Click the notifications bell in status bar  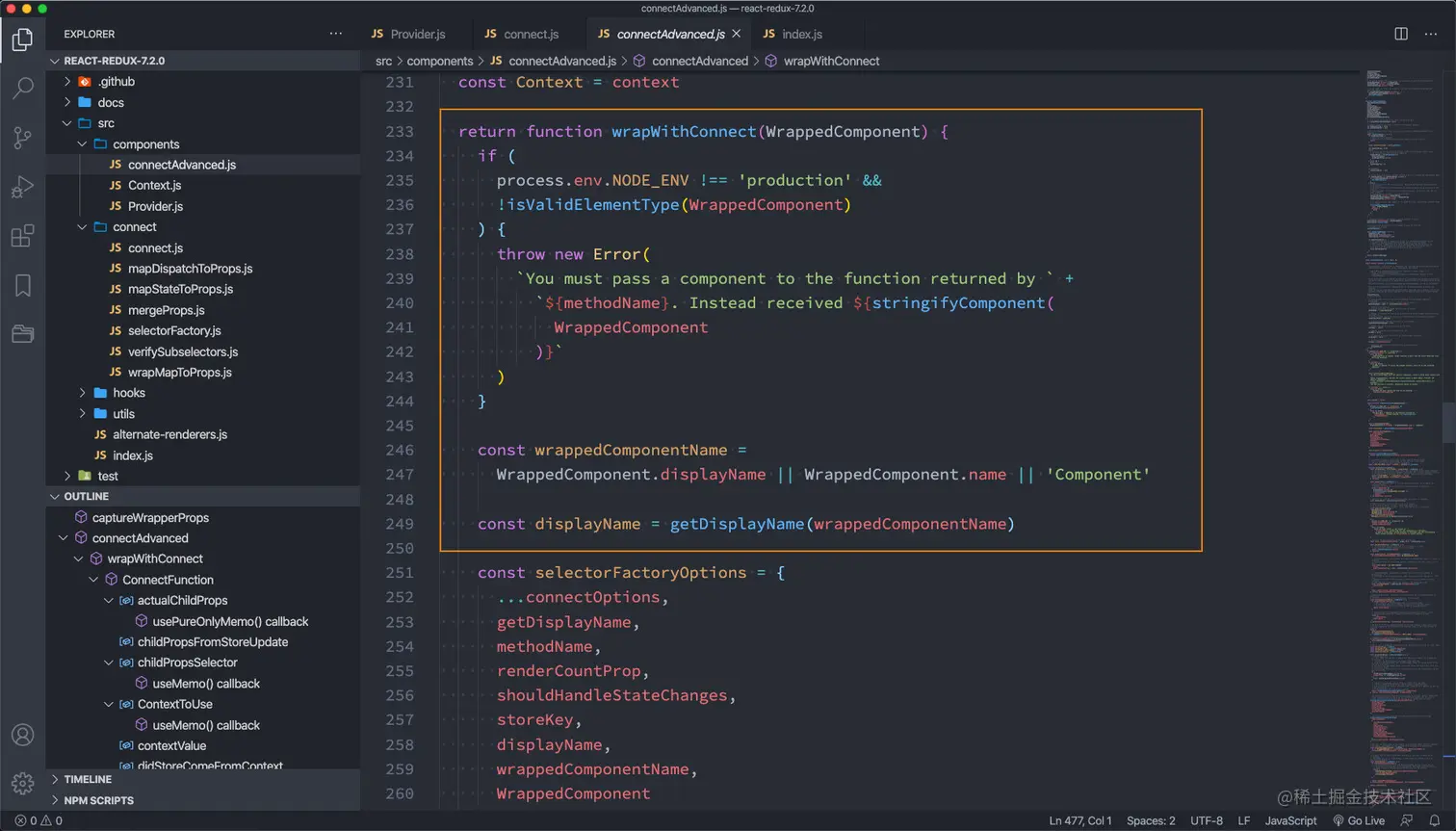click(1435, 820)
